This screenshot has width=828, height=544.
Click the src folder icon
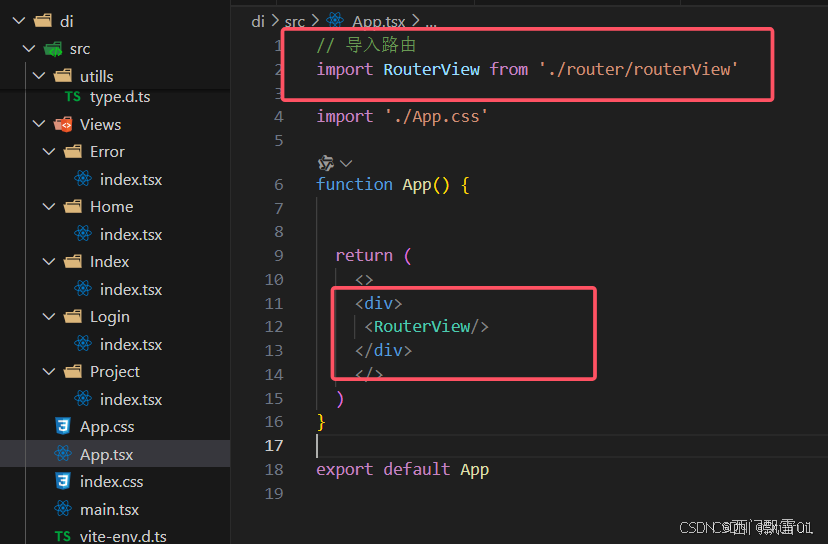pyautogui.click(x=53, y=49)
